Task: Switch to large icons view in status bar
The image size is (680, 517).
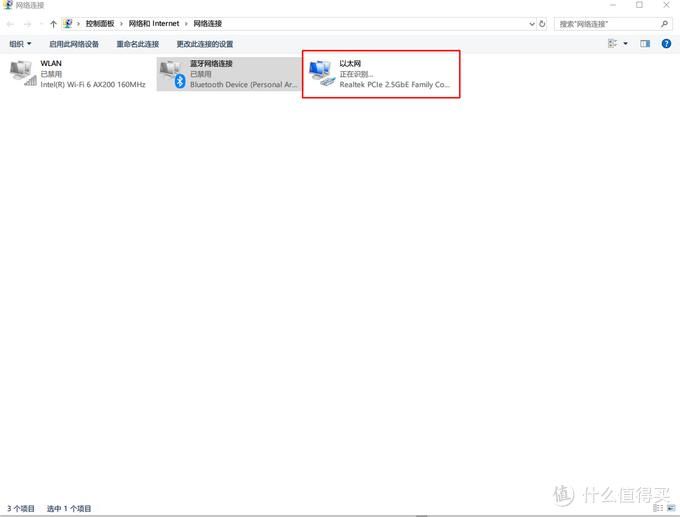Action: 671,508
